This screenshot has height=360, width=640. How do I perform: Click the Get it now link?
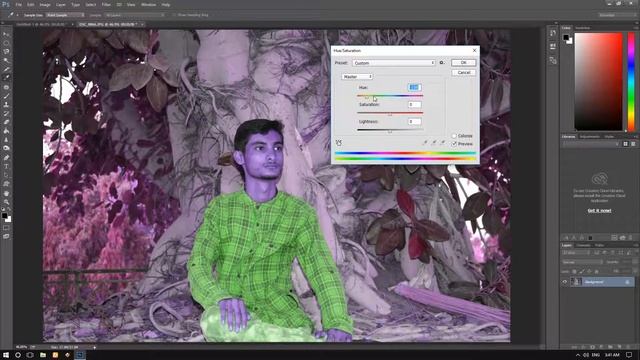tap(599, 211)
